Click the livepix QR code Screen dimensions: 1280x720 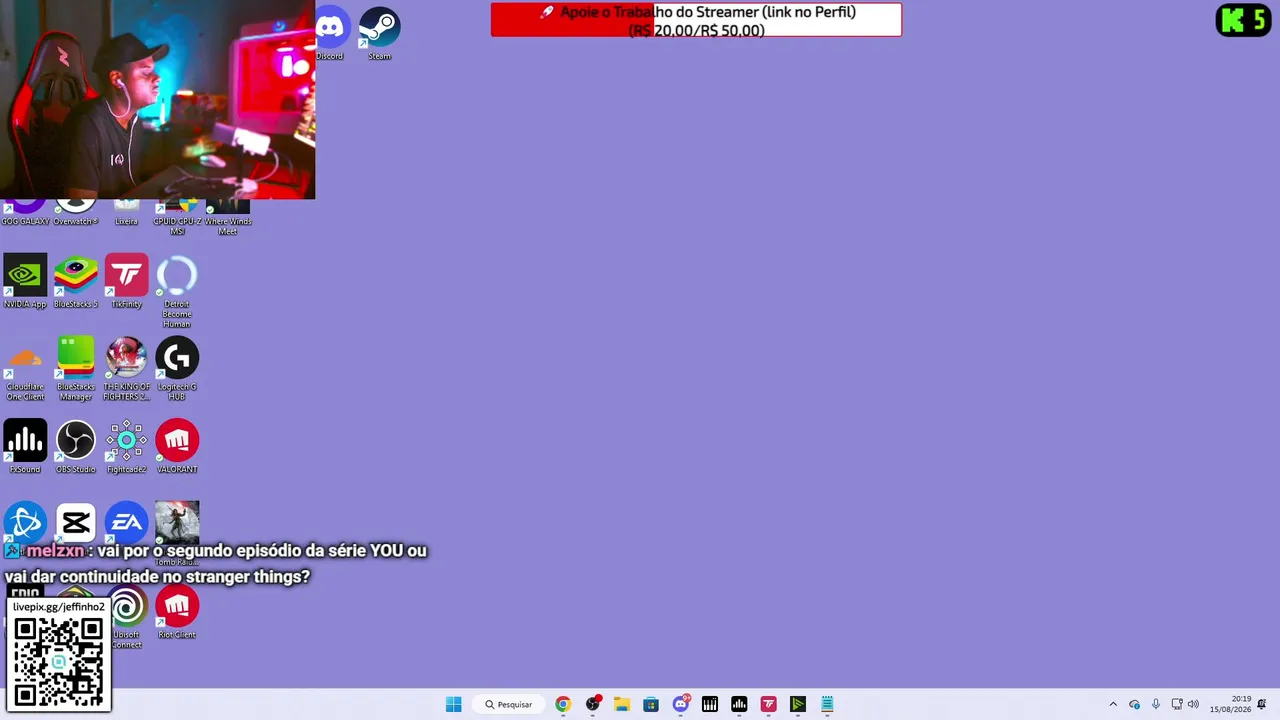tap(58, 662)
